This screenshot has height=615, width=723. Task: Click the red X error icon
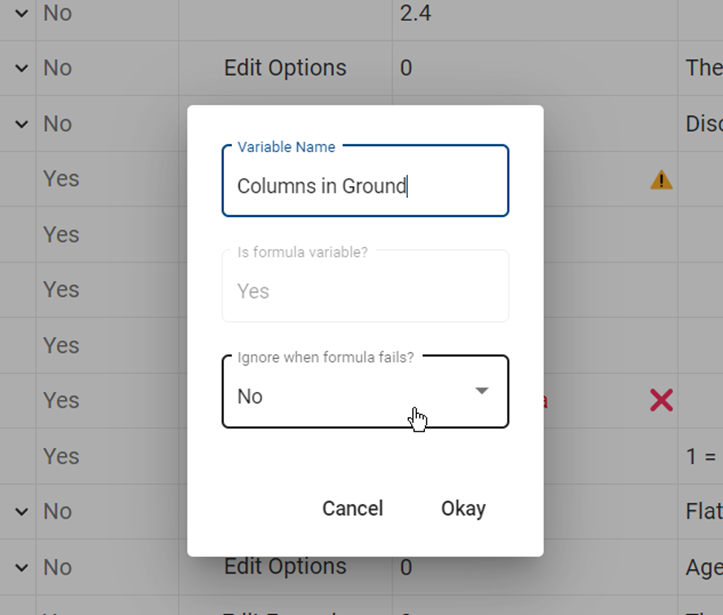click(x=661, y=400)
